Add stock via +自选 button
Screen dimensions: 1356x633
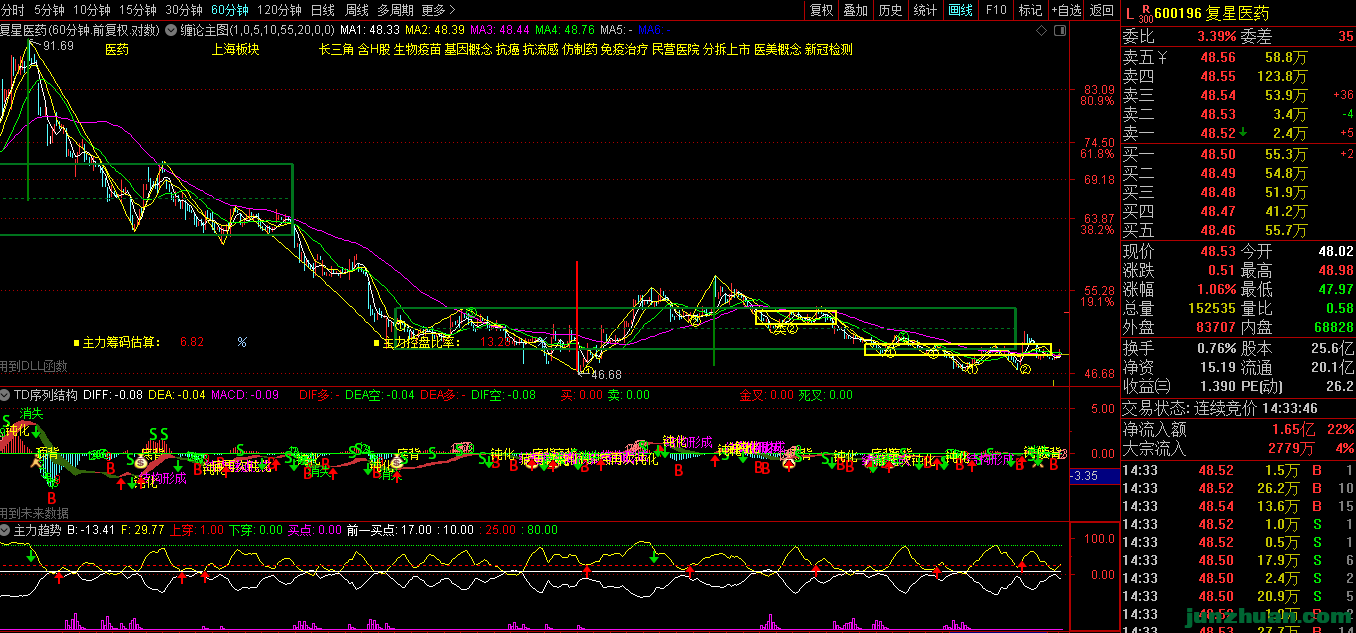click(1066, 10)
